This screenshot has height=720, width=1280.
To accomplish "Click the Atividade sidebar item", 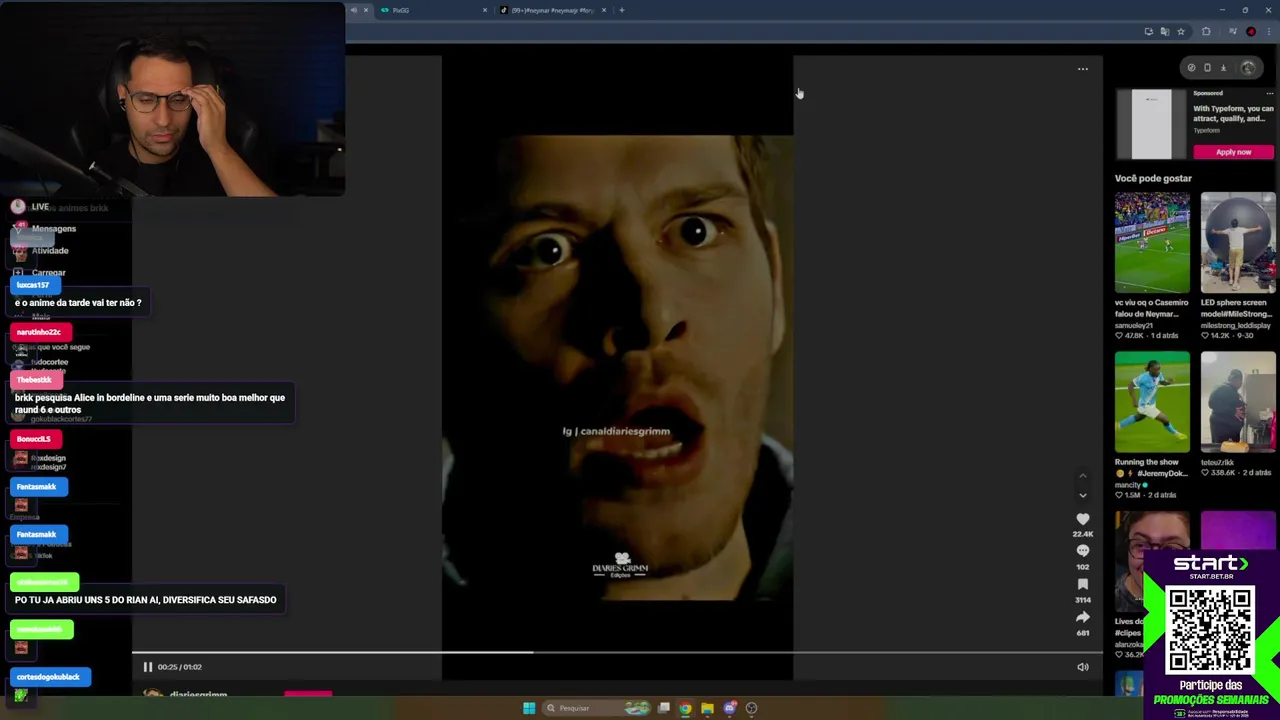I will coord(49,251).
